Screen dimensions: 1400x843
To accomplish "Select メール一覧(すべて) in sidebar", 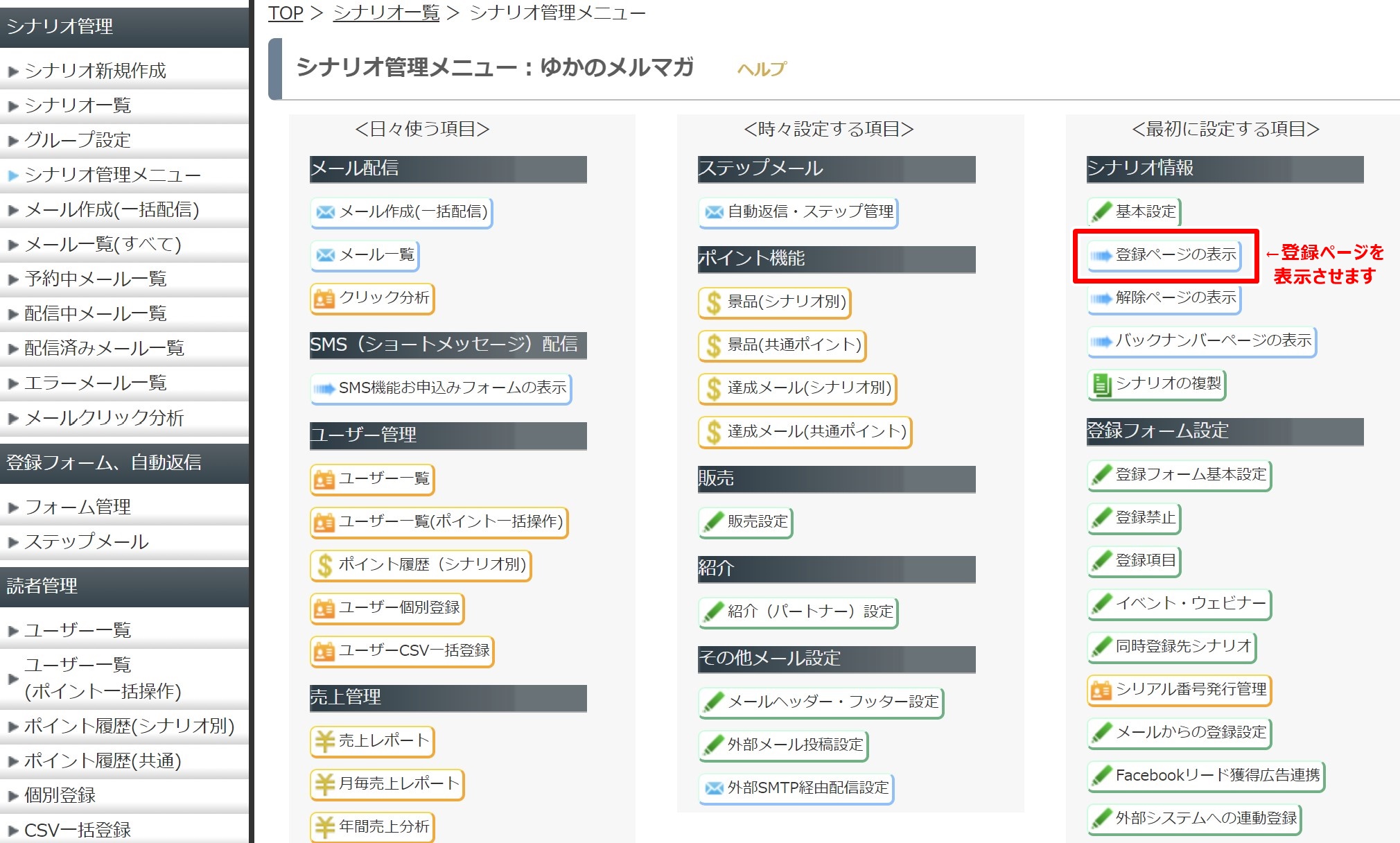I will (x=124, y=244).
